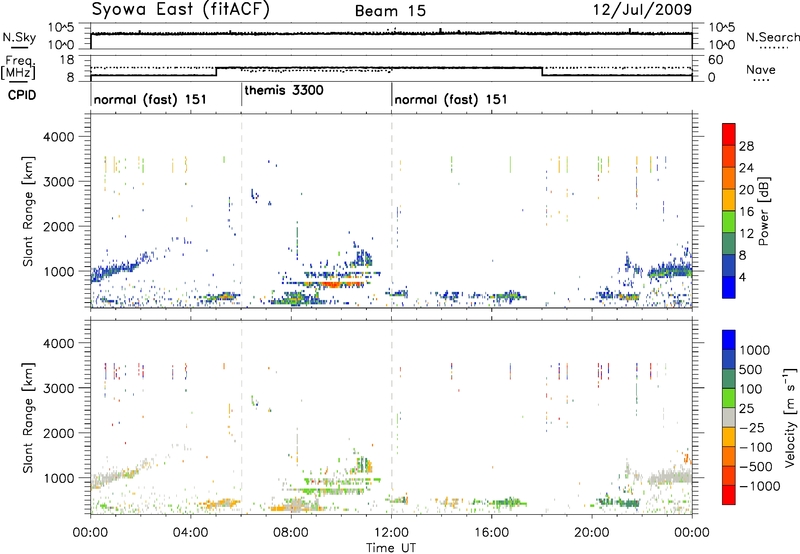This screenshot has width=800, height=554.
Task: Click the frequency step-up line at 05:00
Action: click(x=216, y=71)
